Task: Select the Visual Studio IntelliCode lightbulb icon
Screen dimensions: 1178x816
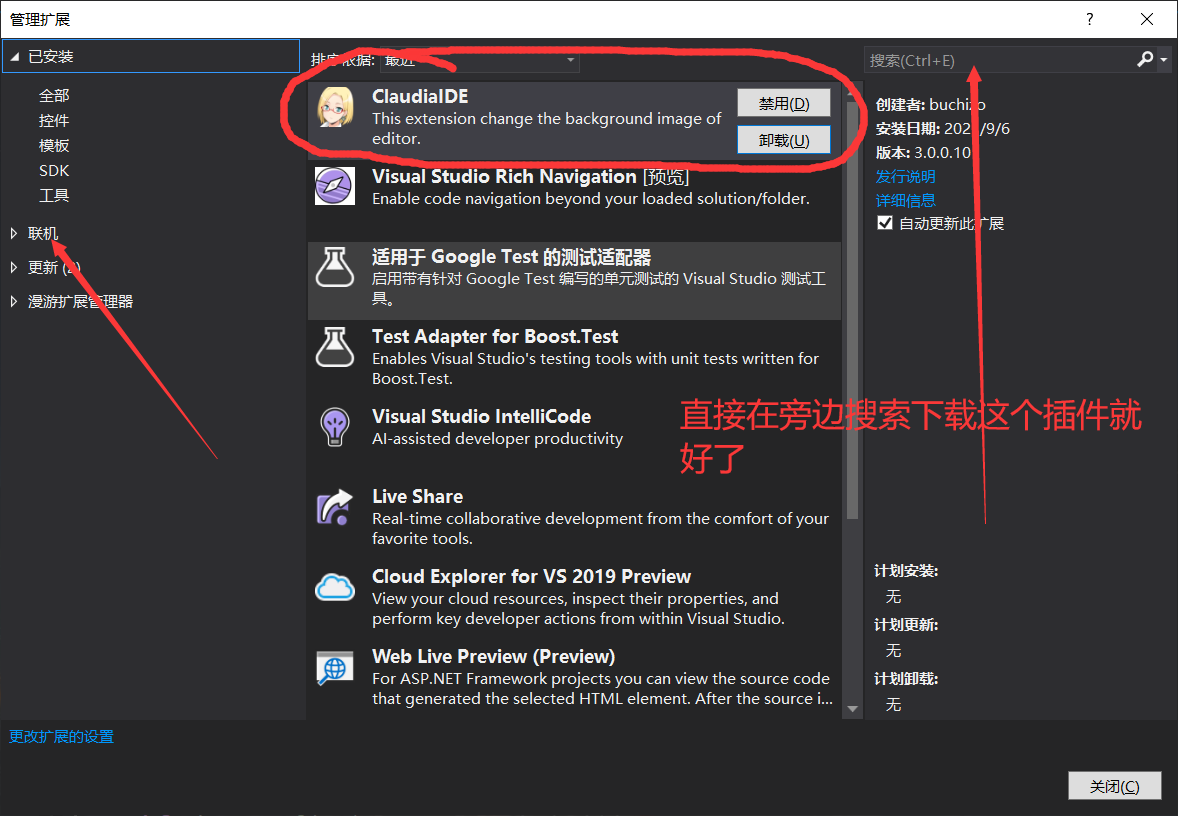Action: [335, 427]
